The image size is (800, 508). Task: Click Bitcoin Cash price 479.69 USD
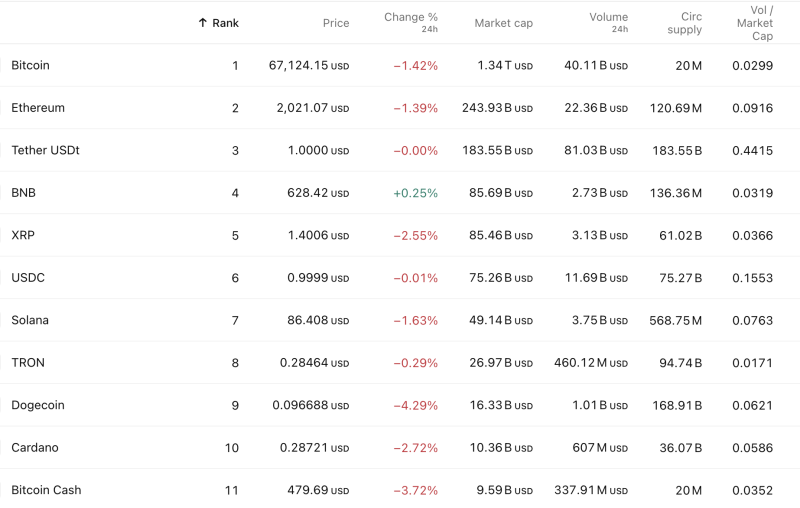318,490
